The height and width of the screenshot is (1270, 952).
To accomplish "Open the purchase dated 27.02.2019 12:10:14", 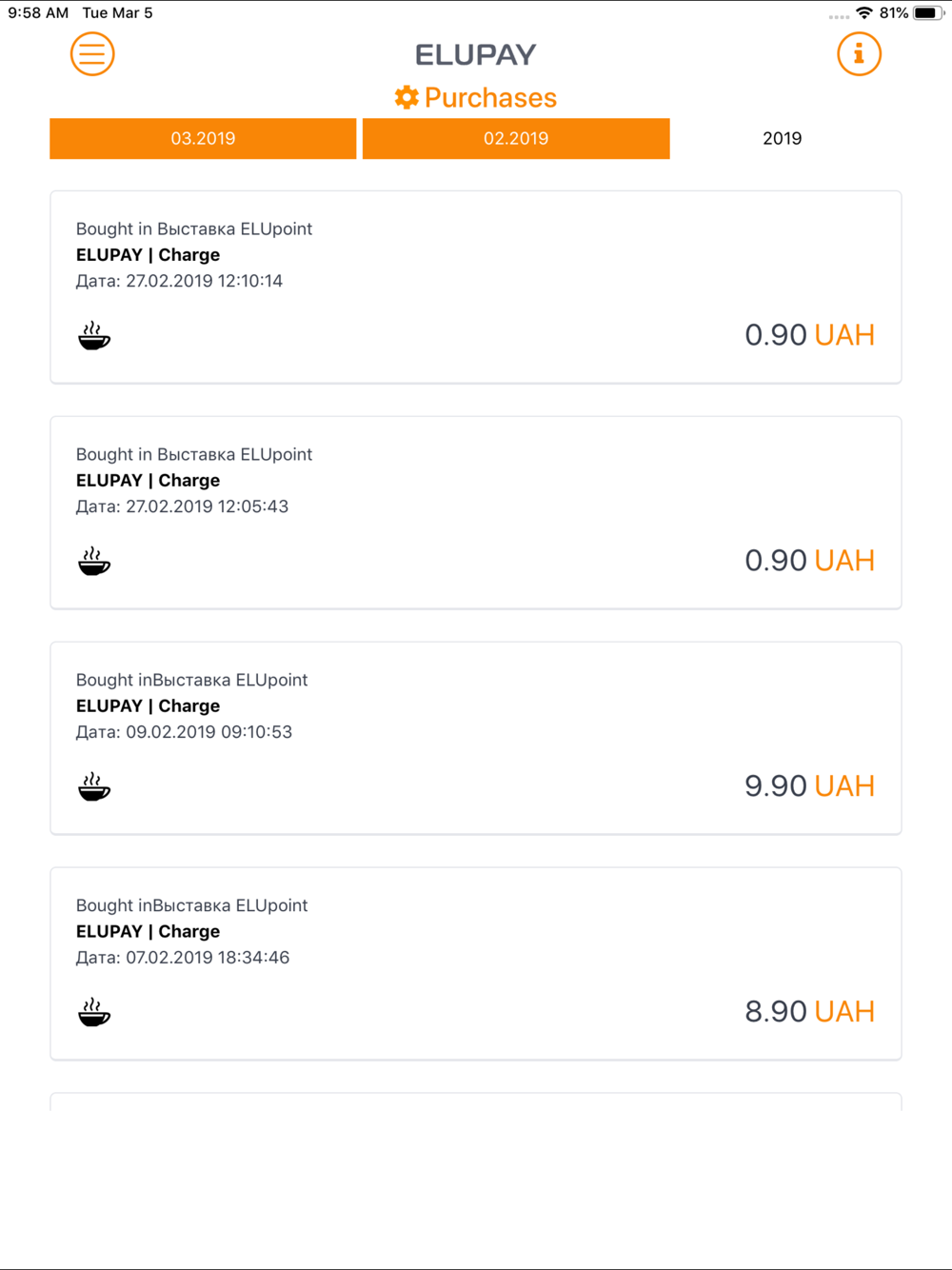I will 476,288.
